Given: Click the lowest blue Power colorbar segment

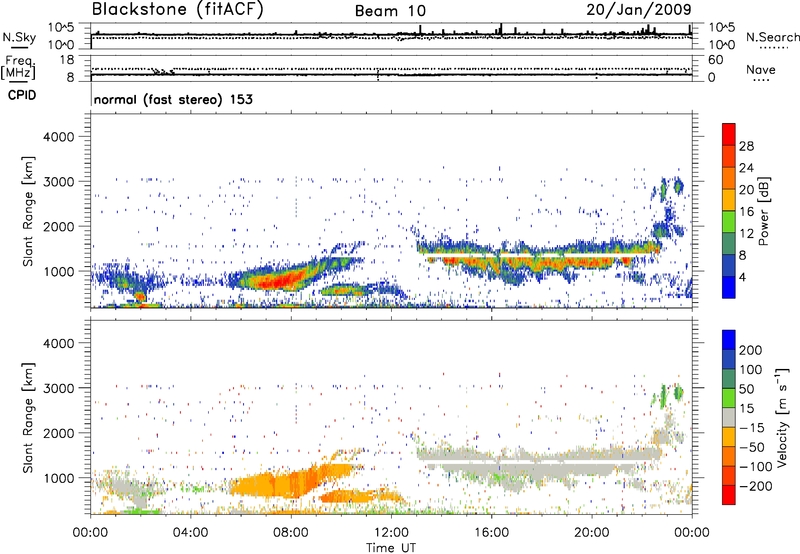Looking at the screenshot, I should click(x=729, y=287).
